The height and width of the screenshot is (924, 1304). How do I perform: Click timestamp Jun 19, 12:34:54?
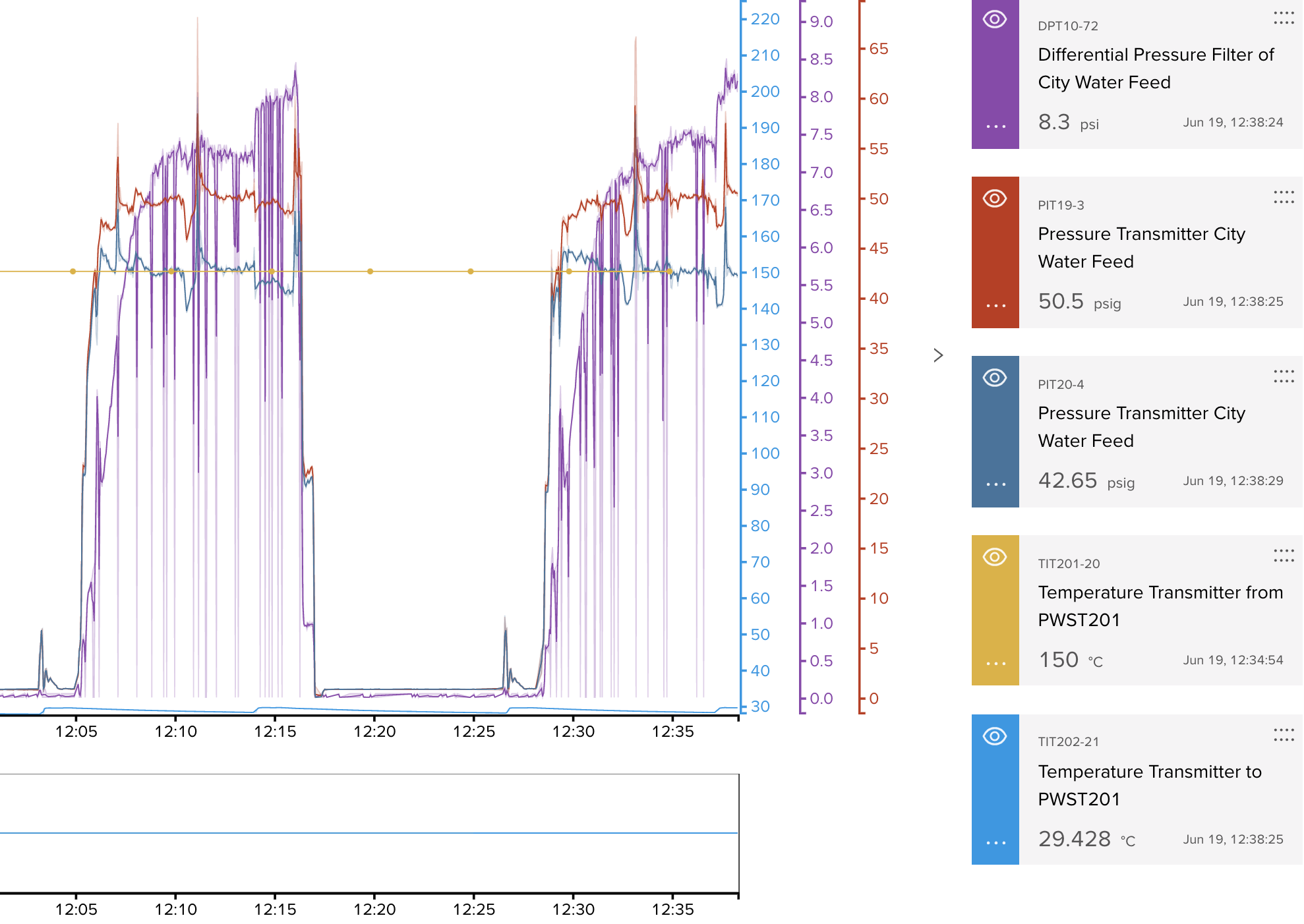pyautogui.click(x=1233, y=660)
